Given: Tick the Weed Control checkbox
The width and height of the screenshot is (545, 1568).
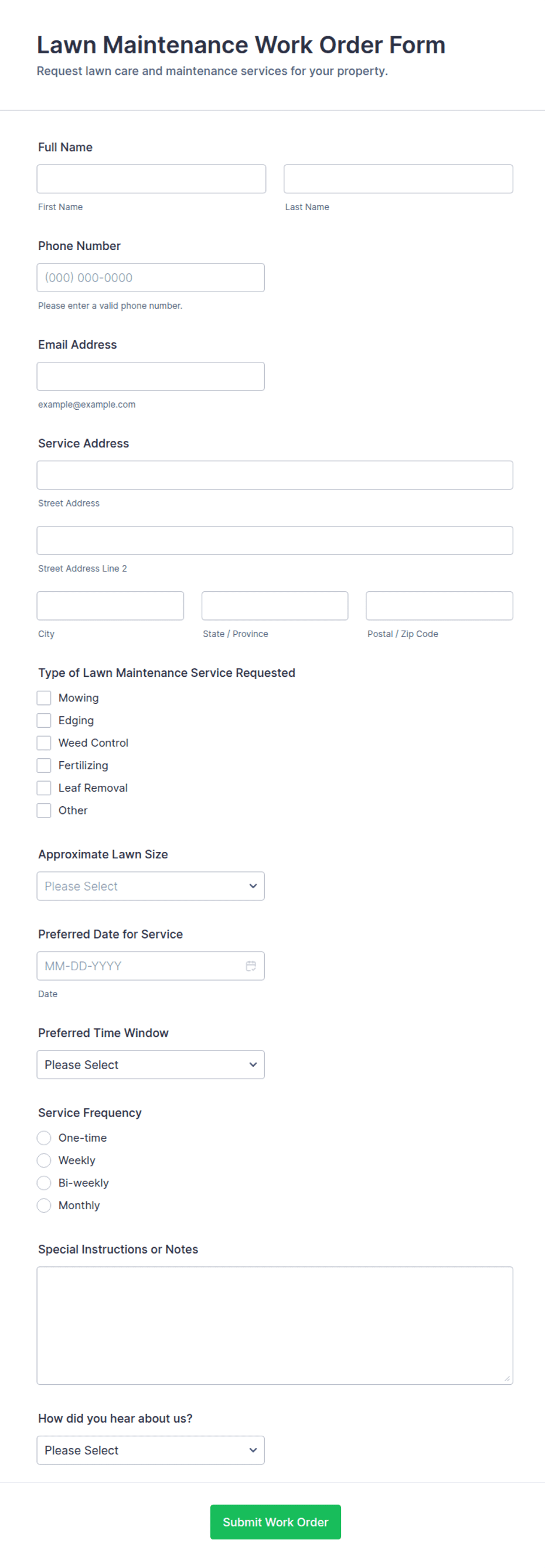Looking at the screenshot, I should pyautogui.click(x=44, y=742).
